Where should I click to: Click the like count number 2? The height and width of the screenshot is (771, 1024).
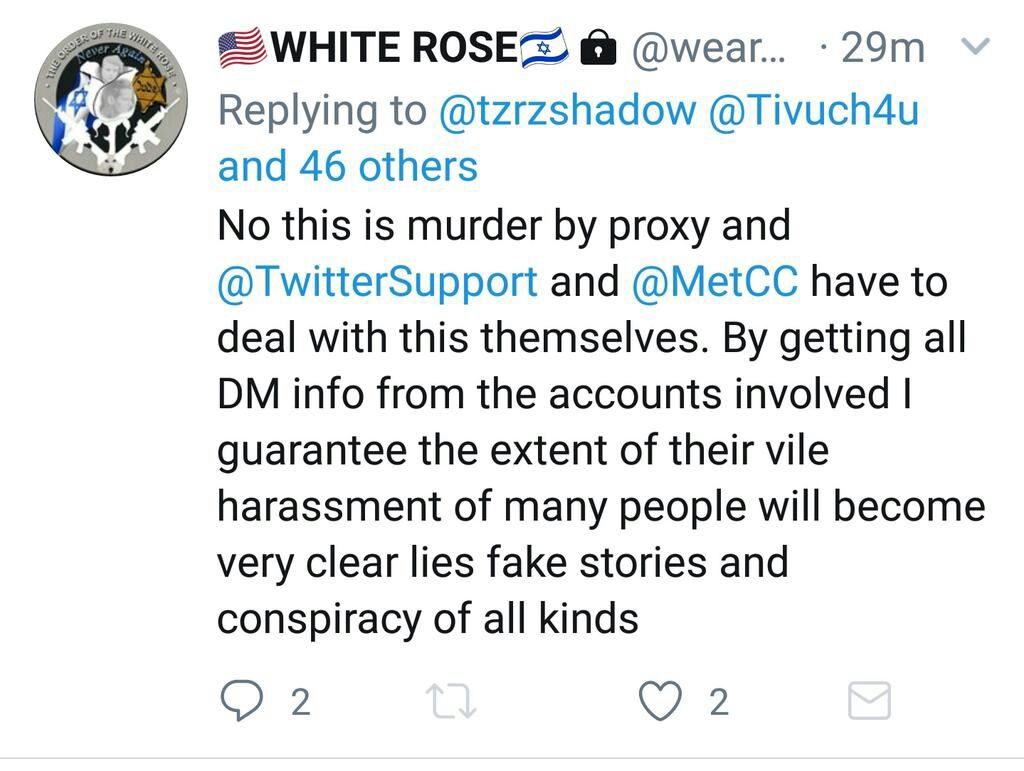(x=718, y=702)
